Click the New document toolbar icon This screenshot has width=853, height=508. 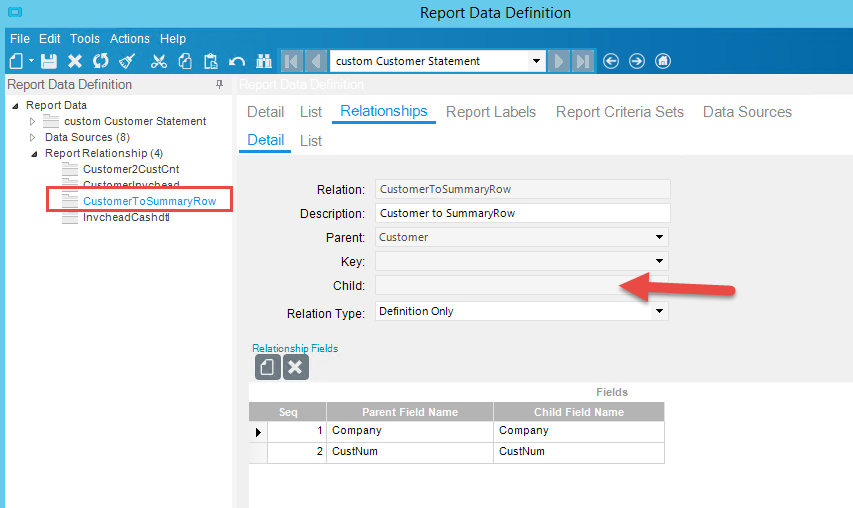(x=16, y=61)
